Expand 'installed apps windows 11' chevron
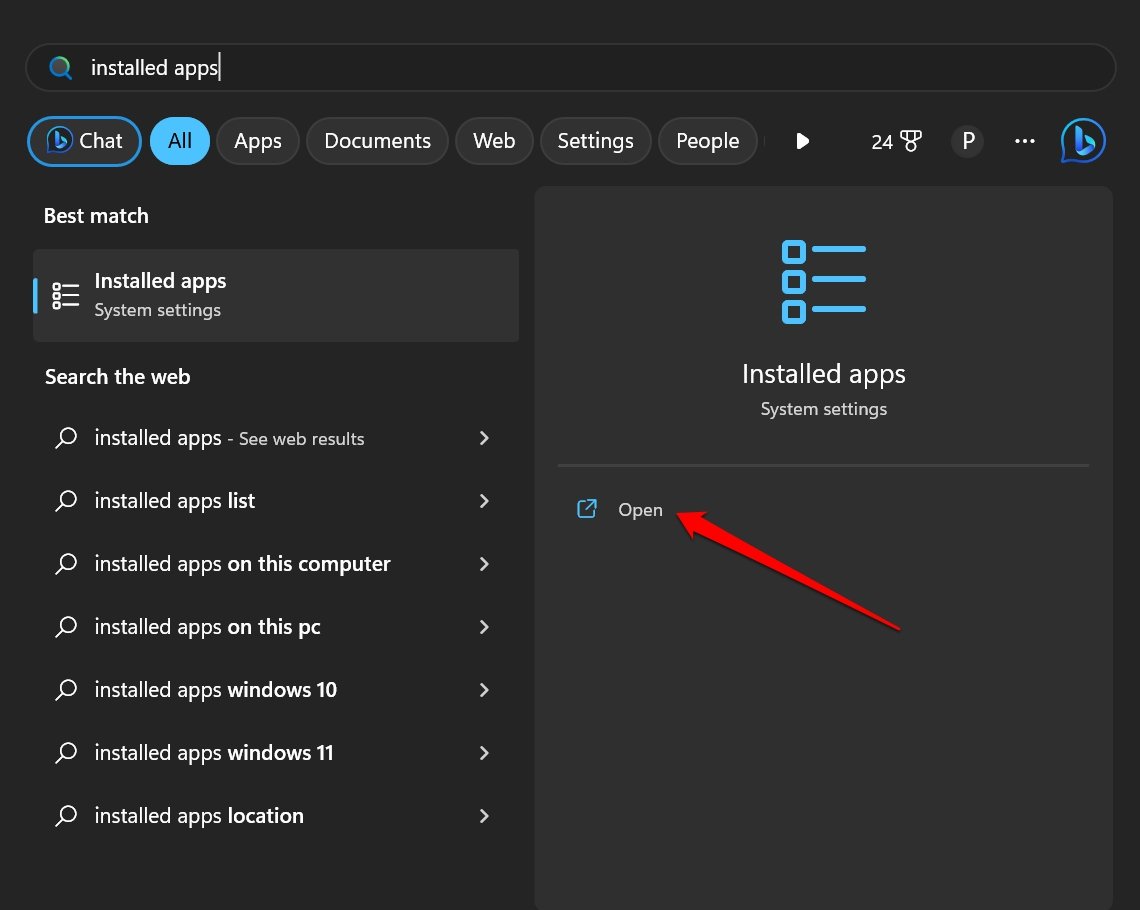This screenshot has height=910, width=1140. (484, 753)
